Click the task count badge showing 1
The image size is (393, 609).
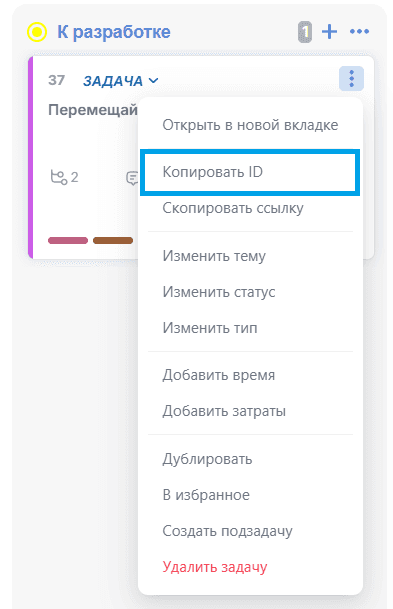(x=305, y=32)
